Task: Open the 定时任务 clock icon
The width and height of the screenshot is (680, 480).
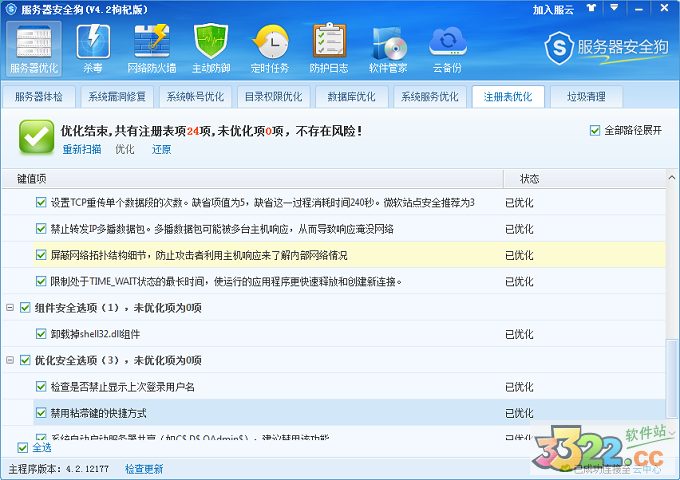Action: (270, 49)
